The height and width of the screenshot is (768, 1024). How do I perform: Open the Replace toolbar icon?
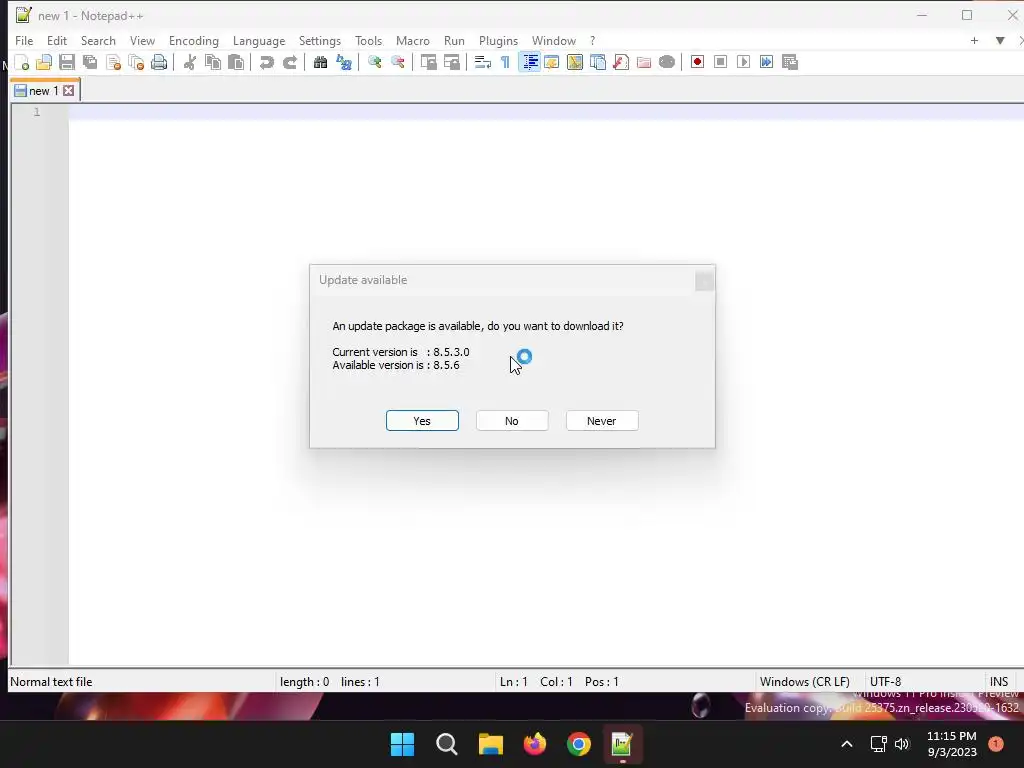[x=344, y=62]
